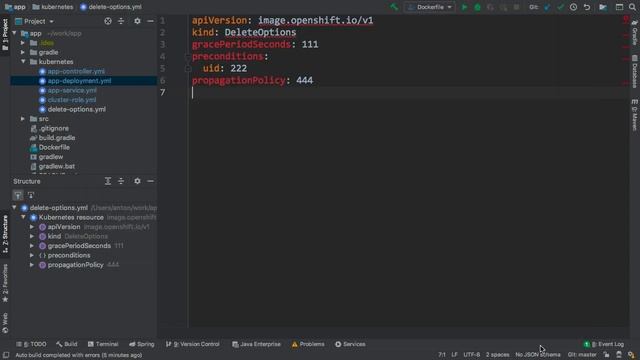Expand the apiVersion node in Structure
Viewport: 640px width, 360px height.
point(32,227)
